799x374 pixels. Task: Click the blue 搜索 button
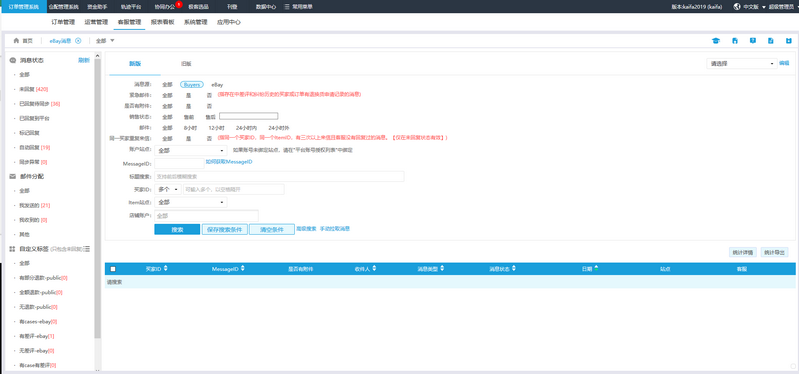point(177,229)
